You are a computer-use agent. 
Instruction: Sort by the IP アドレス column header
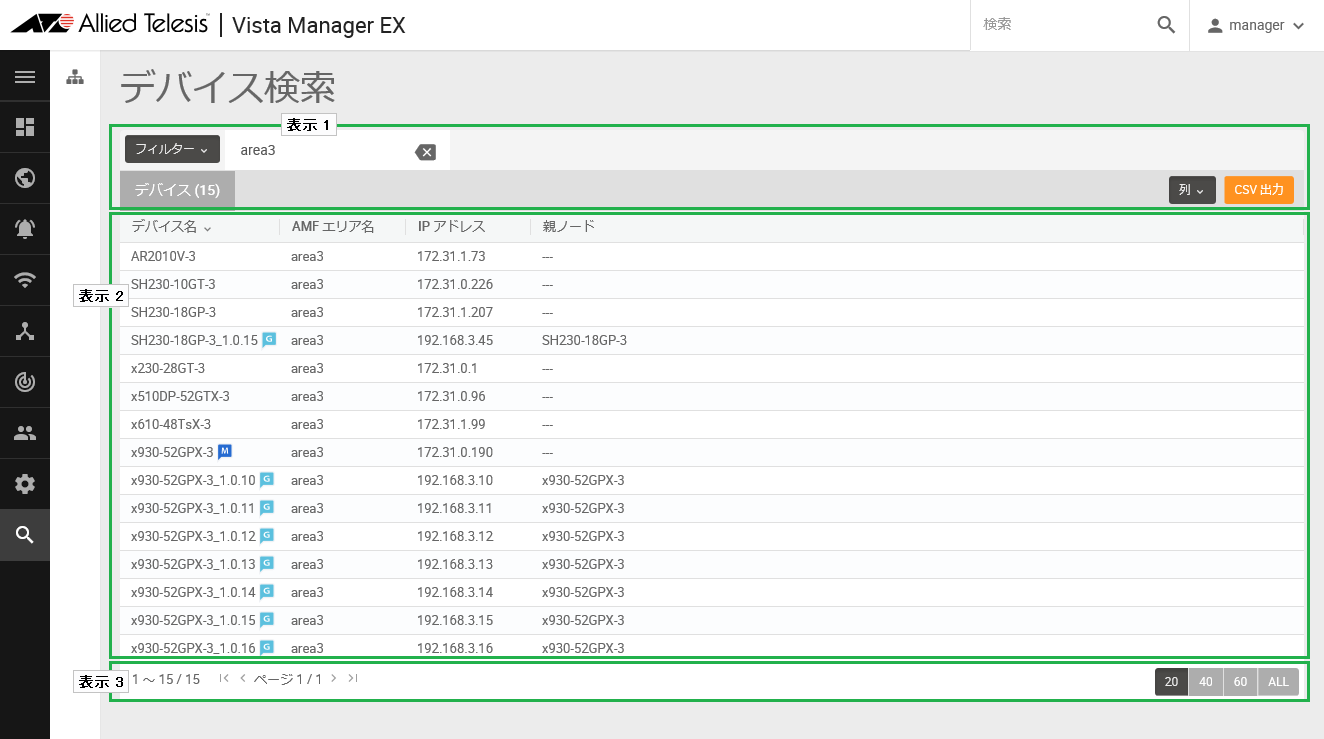[452, 227]
